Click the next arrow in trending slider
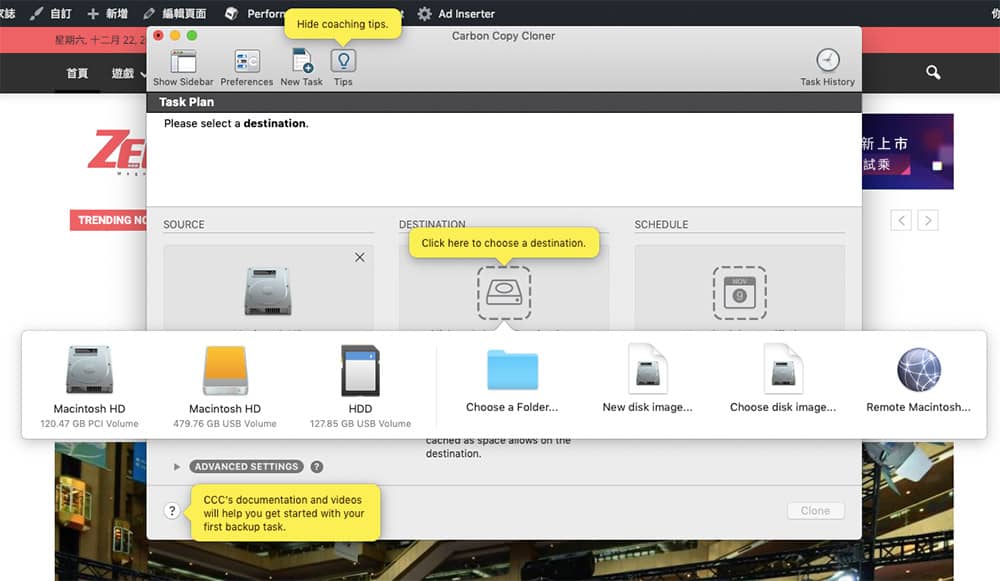This screenshot has height=581, width=1000. pos(928,221)
